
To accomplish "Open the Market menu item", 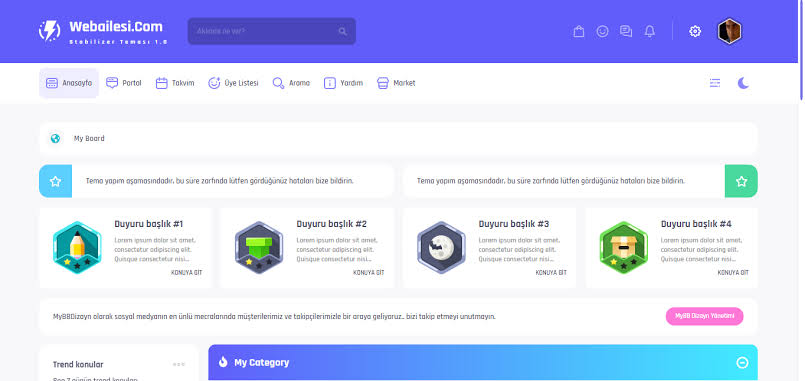I will [396, 83].
